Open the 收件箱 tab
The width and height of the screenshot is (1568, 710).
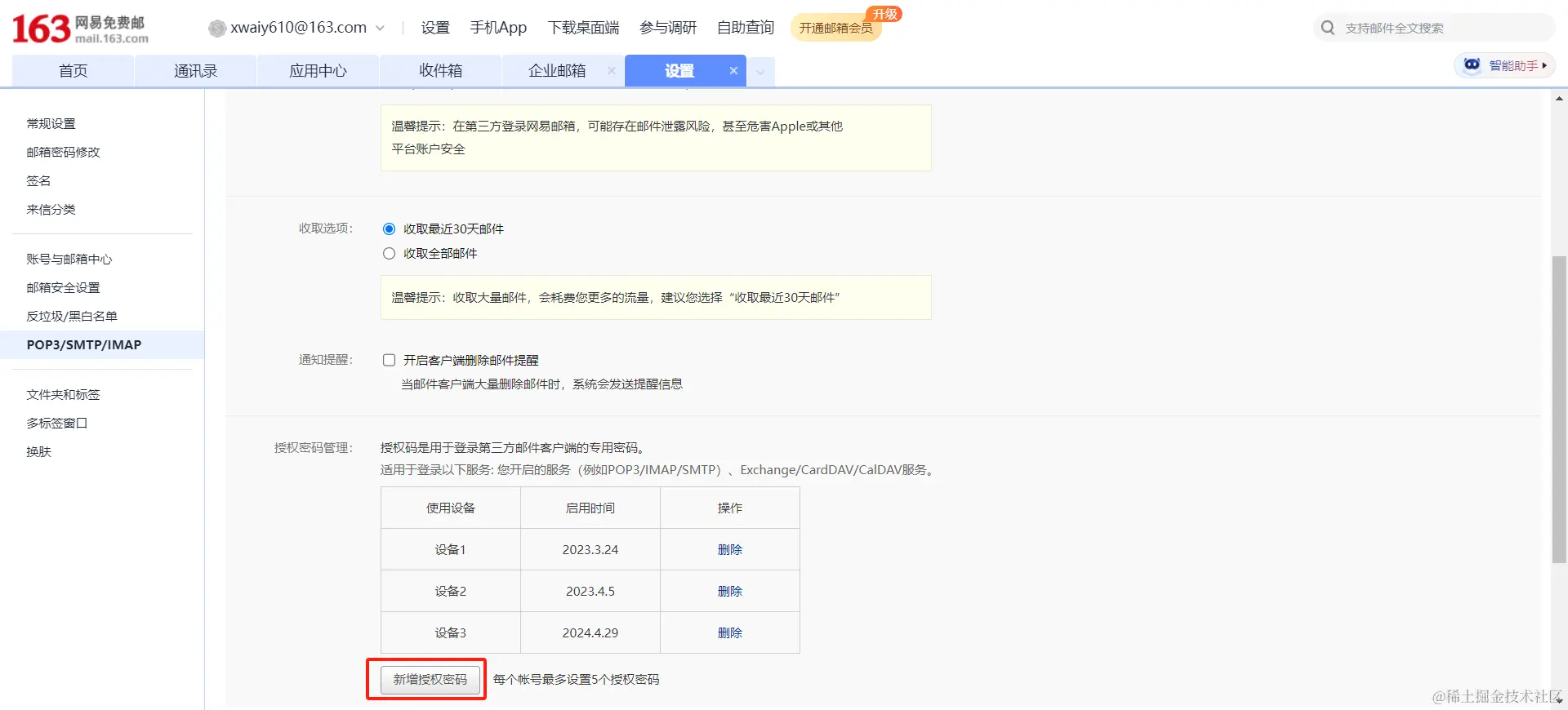coord(441,71)
